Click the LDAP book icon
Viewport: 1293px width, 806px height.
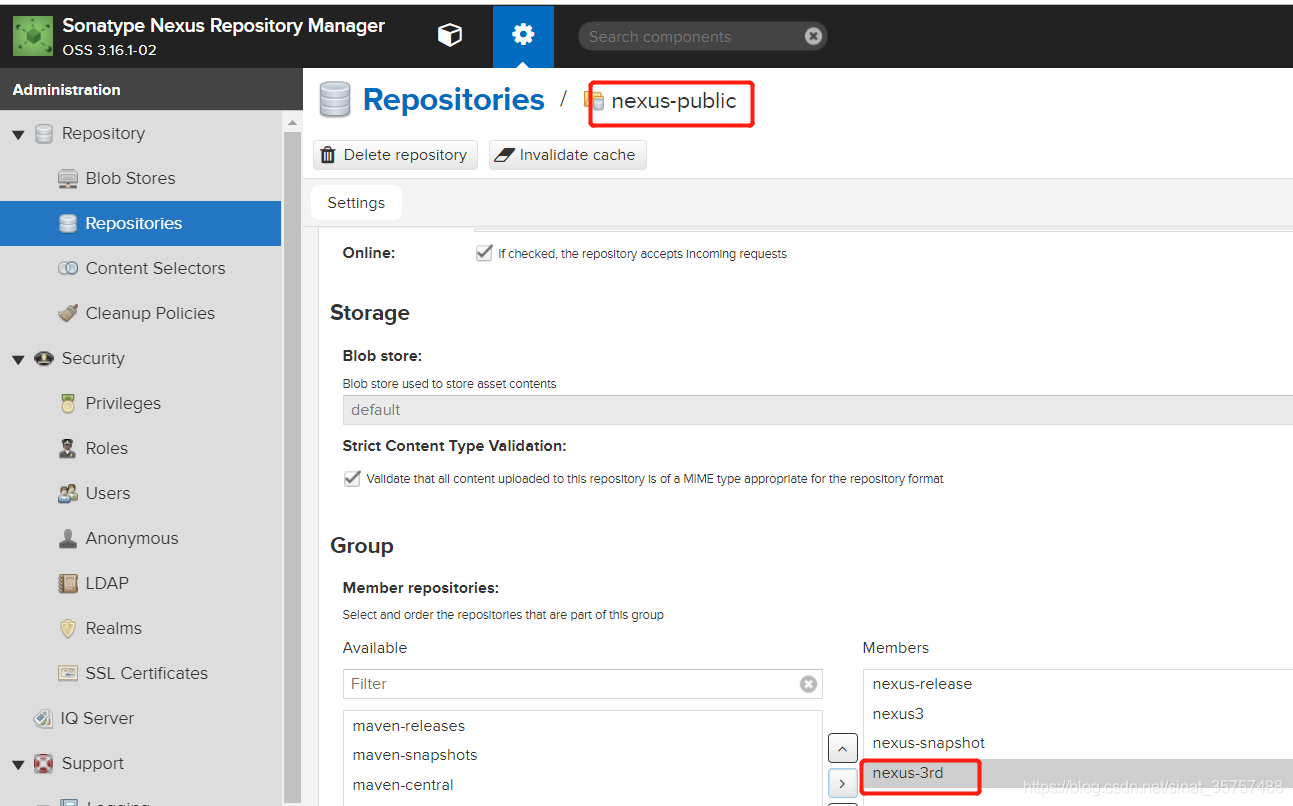(68, 583)
